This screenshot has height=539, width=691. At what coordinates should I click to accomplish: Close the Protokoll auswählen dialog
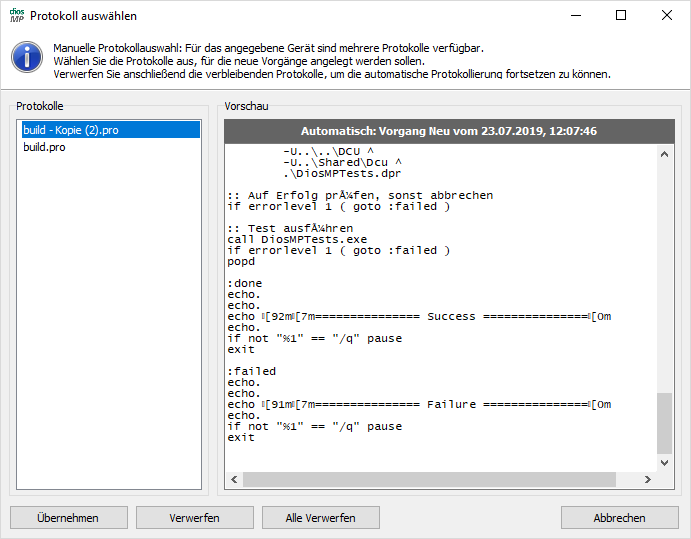click(667, 15)
